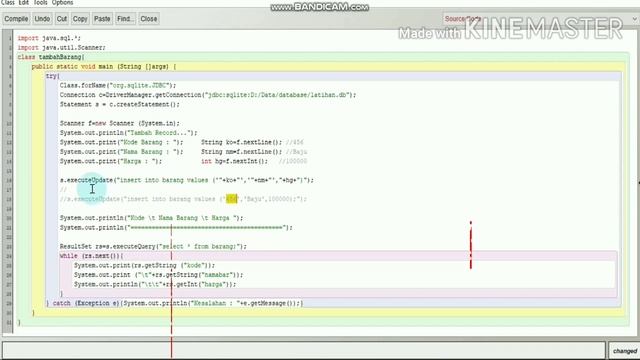Click the 'changed' status indicator
The height and width of the screenshot is (360, 640).
[624, 351]
